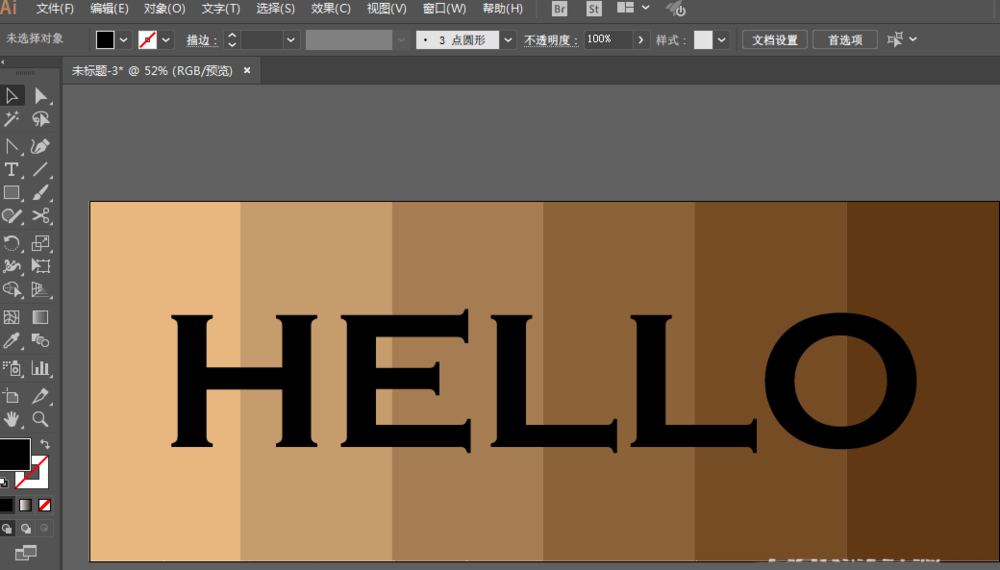Select the Direct Selection tool
The height and width of the screenshot is (570, 1000).
point(41,96)
